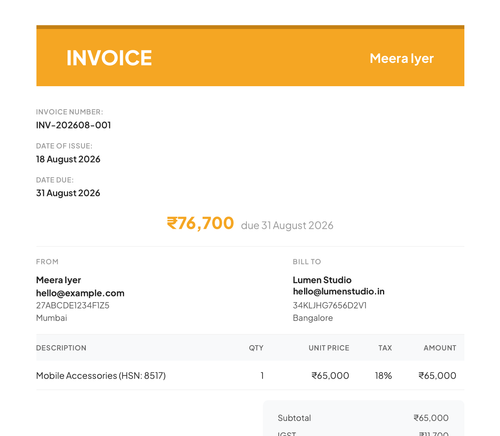Click the Lumen Studio client name
Image resolution: width=500 pixels, height=436 pixels.
(322, 280)
